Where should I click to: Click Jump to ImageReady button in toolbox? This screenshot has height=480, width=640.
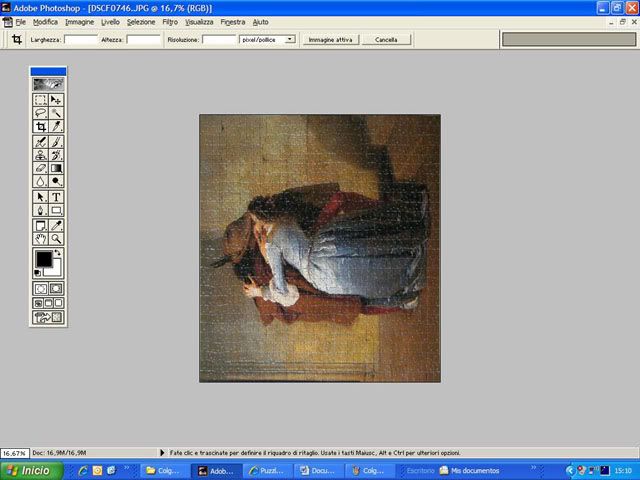(x=48, y=318)
